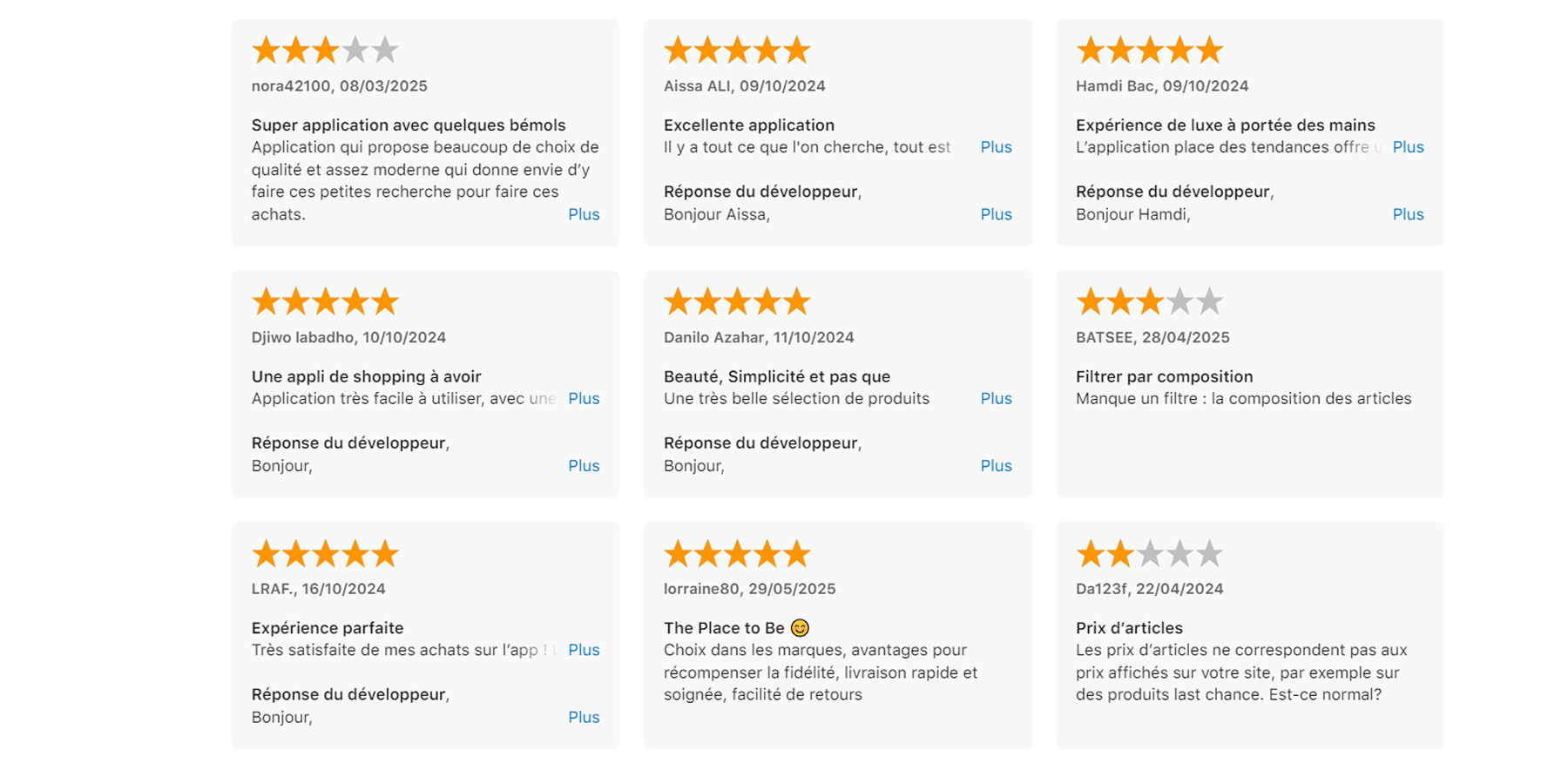Image resolution: width=1568 pixels, height=784 pixels.
Task: Click the smiley emoji after "The Place to Be"
Action: (800, 628)
